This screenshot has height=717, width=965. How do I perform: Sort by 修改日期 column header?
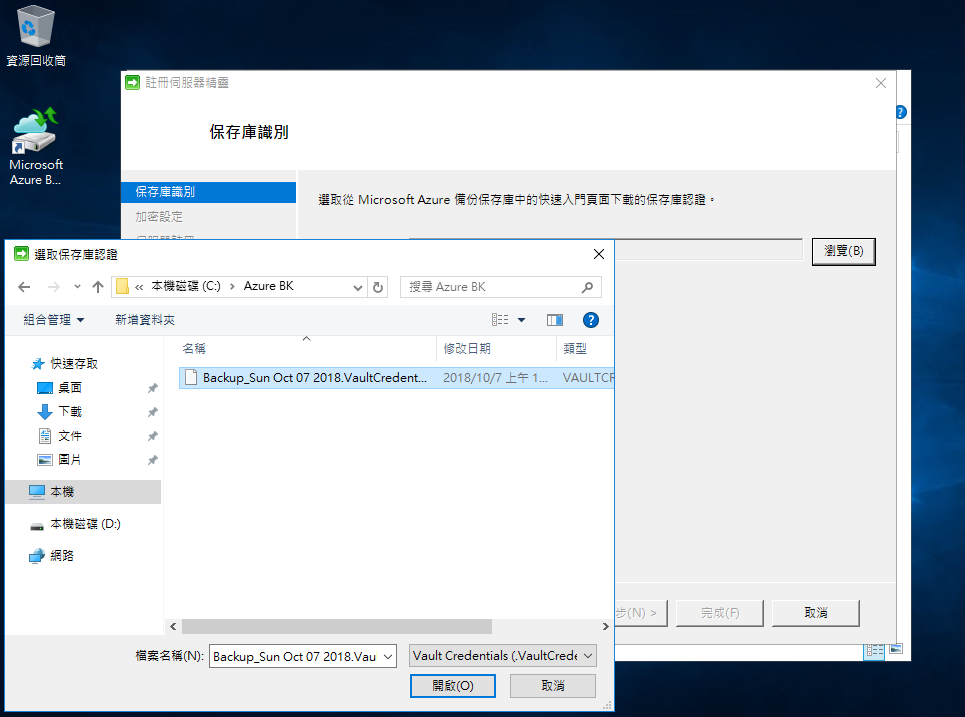496,348
